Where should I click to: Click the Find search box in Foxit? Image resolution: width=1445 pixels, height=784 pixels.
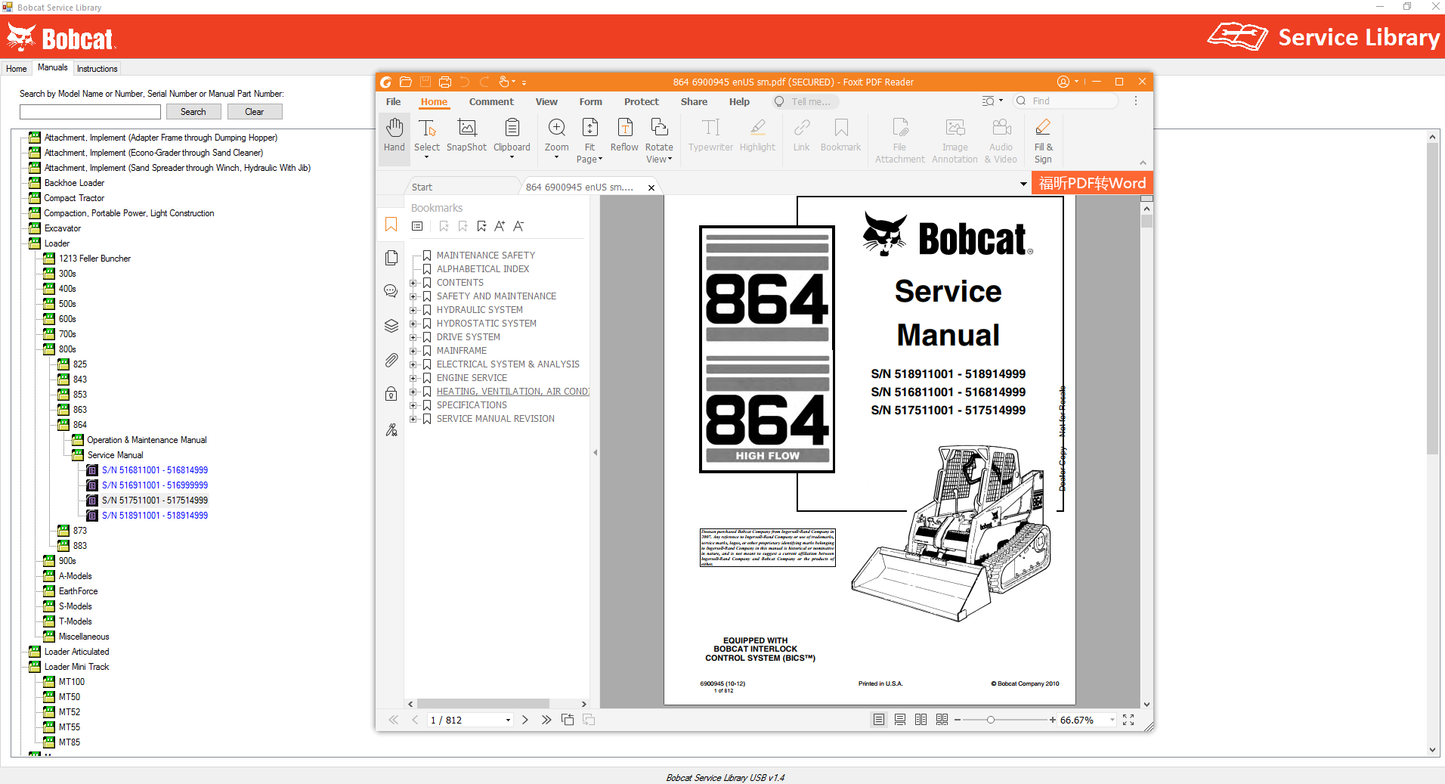tap(1066, 101)
